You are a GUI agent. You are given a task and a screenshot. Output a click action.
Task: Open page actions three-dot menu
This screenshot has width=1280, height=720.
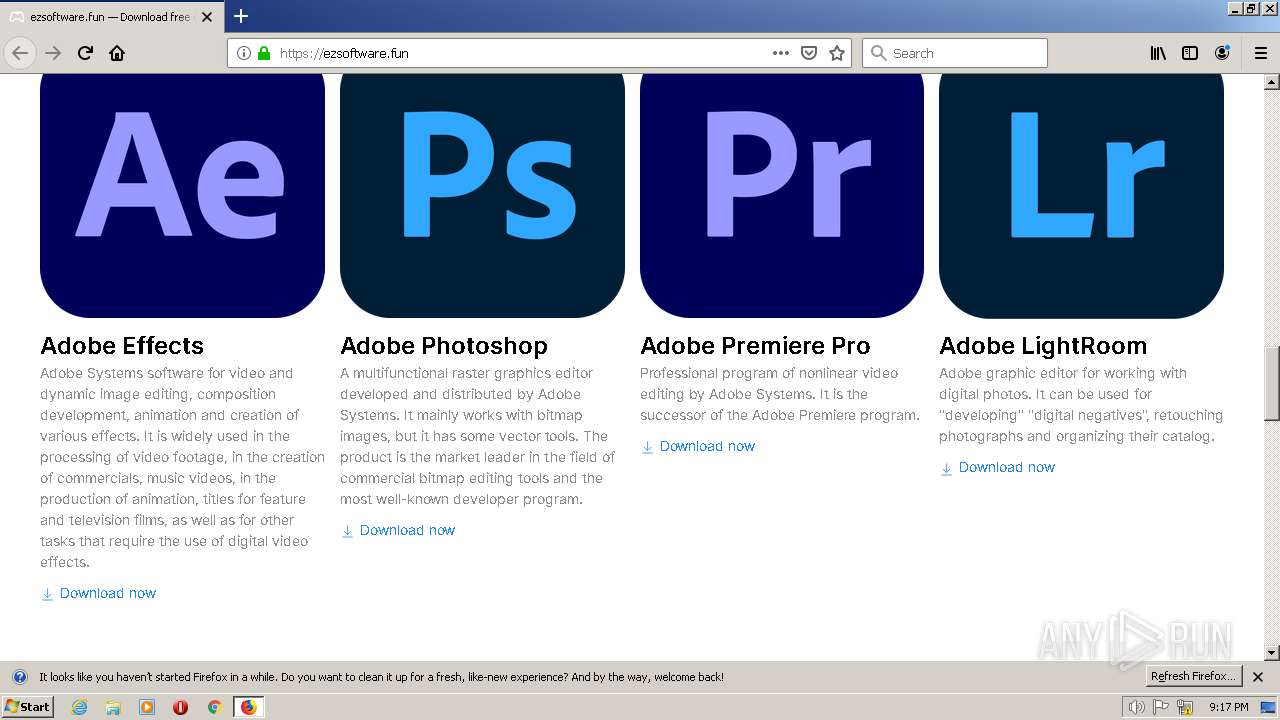(781, 53)
